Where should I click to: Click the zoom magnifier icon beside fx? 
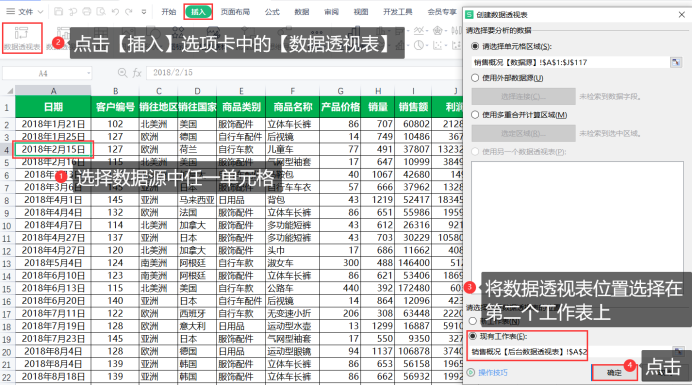pos(122,72)
